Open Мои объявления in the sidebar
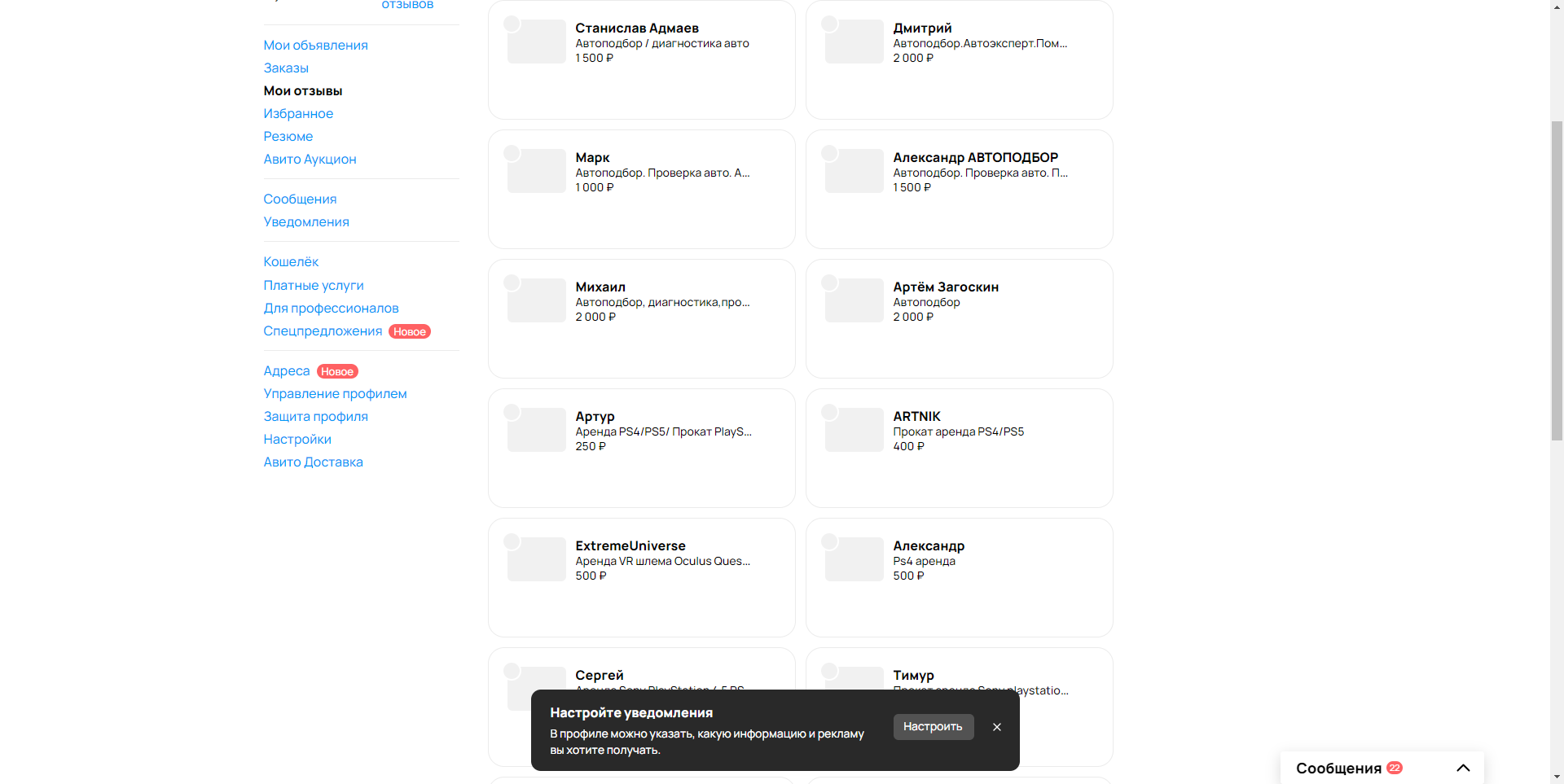 tap(315, 45)
